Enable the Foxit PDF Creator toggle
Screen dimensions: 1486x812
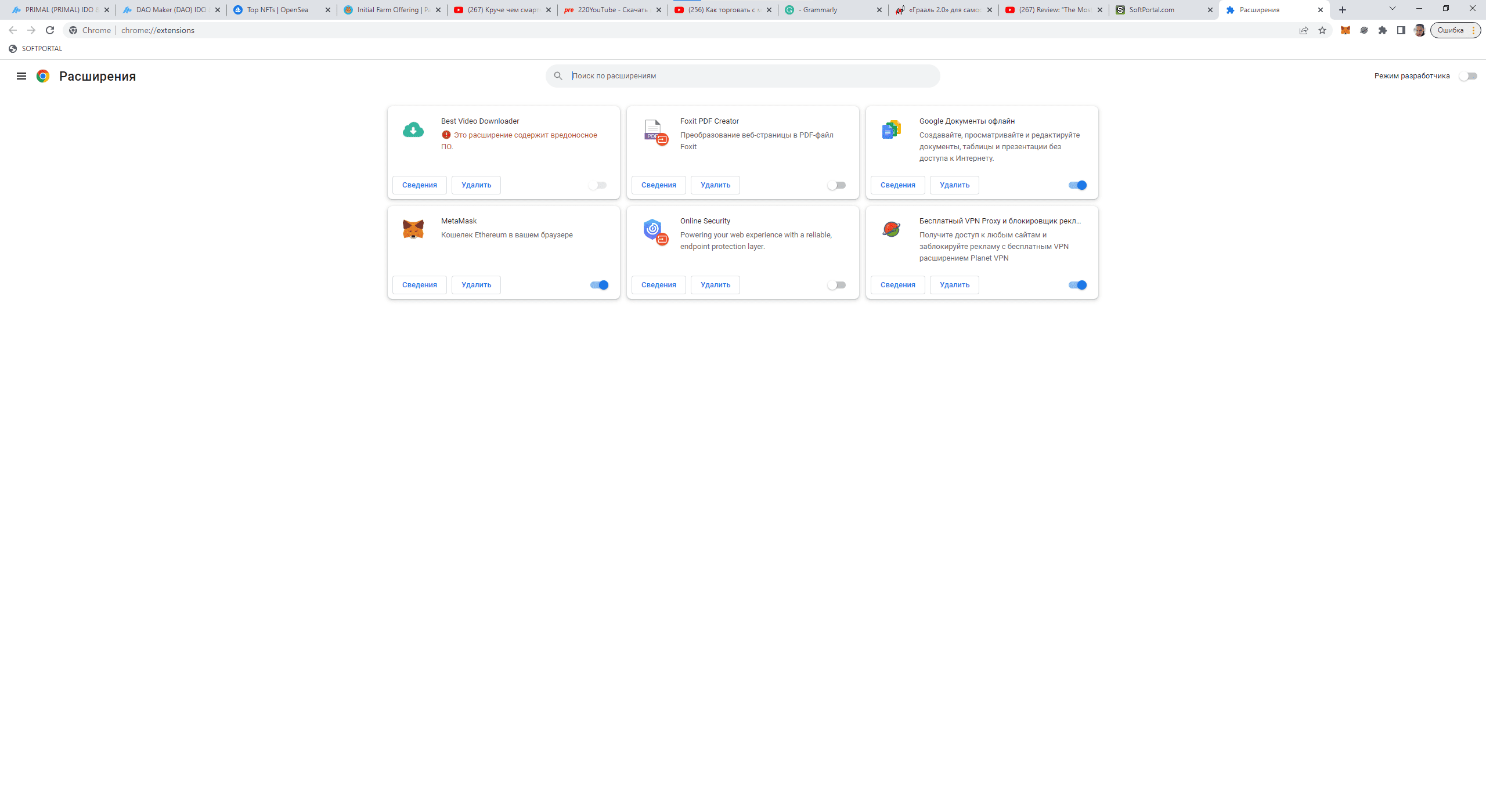pos(836,185)
